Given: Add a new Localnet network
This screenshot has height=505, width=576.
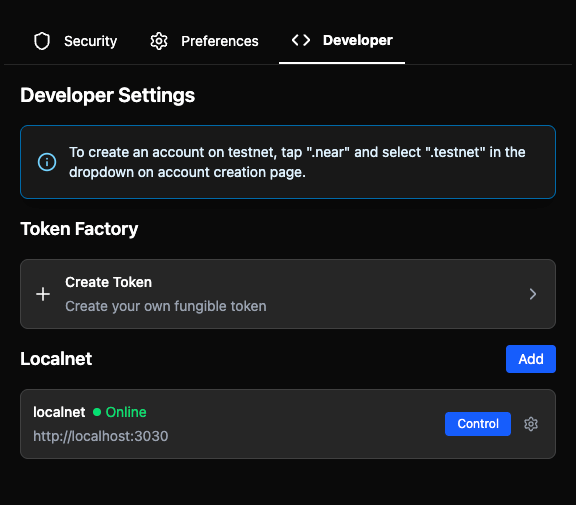Looking at the screenshot, I should [531, 359].
